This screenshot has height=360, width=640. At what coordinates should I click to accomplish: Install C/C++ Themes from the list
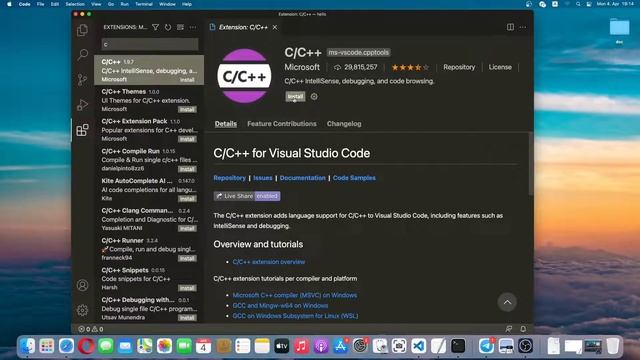[187, 109]
